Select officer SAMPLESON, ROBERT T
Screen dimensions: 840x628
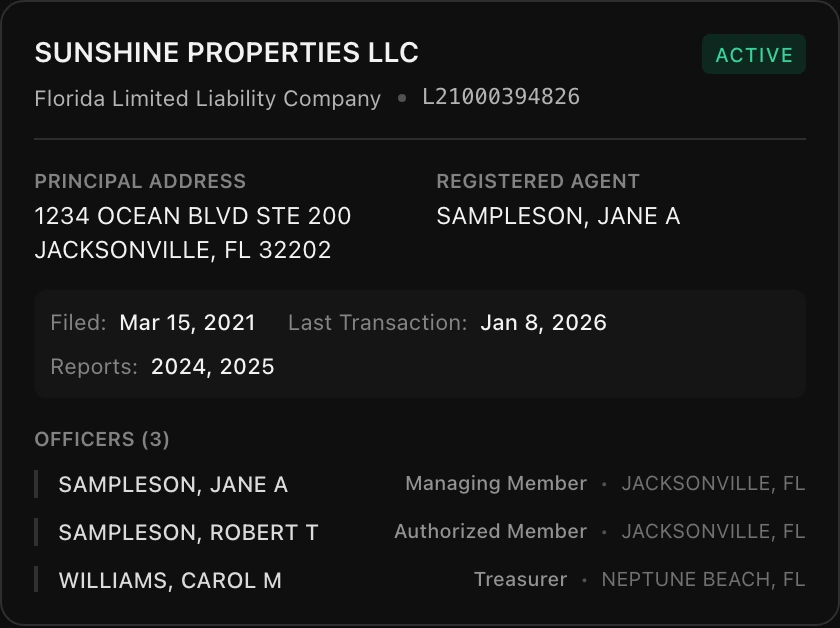(x=188, y=533)
